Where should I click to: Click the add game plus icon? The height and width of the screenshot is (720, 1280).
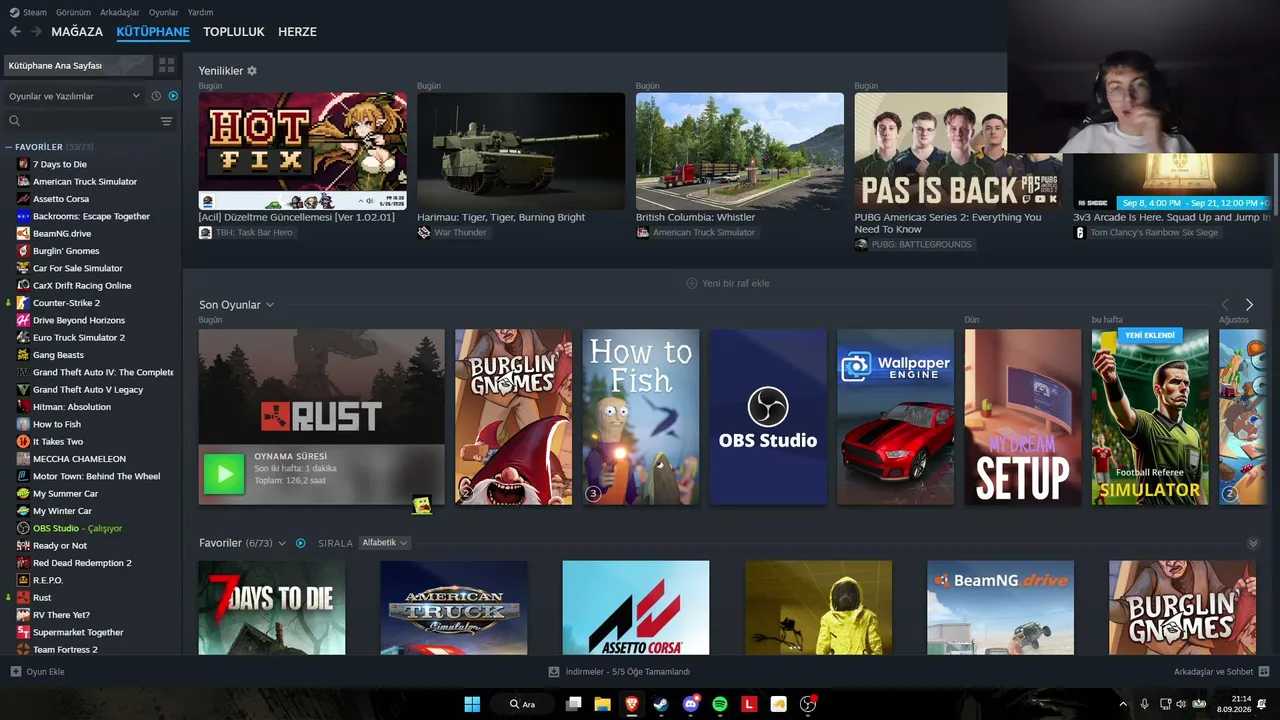pyautogui.click(x=15, y=672)
